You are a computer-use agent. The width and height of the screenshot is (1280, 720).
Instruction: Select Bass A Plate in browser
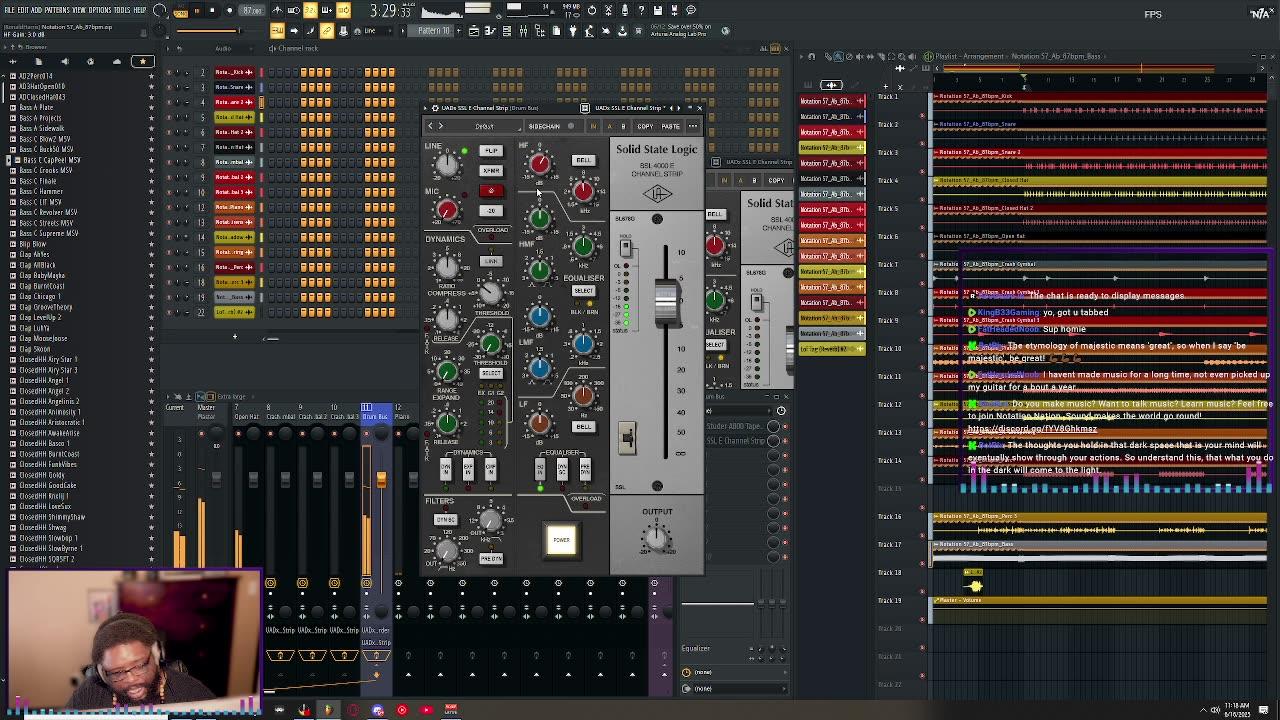point(36,107)
